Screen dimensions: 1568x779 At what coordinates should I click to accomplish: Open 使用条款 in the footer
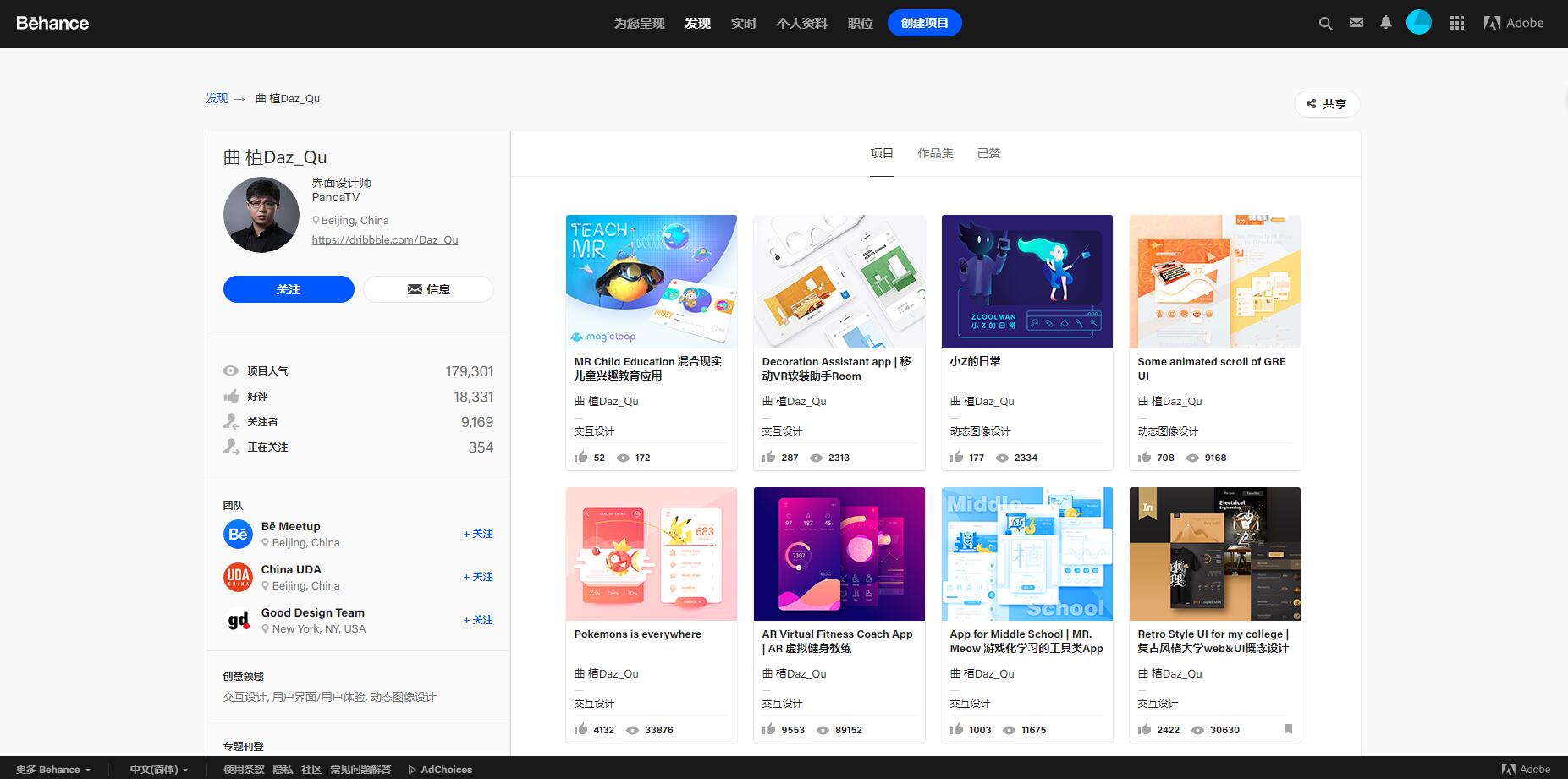coord(244,770)
